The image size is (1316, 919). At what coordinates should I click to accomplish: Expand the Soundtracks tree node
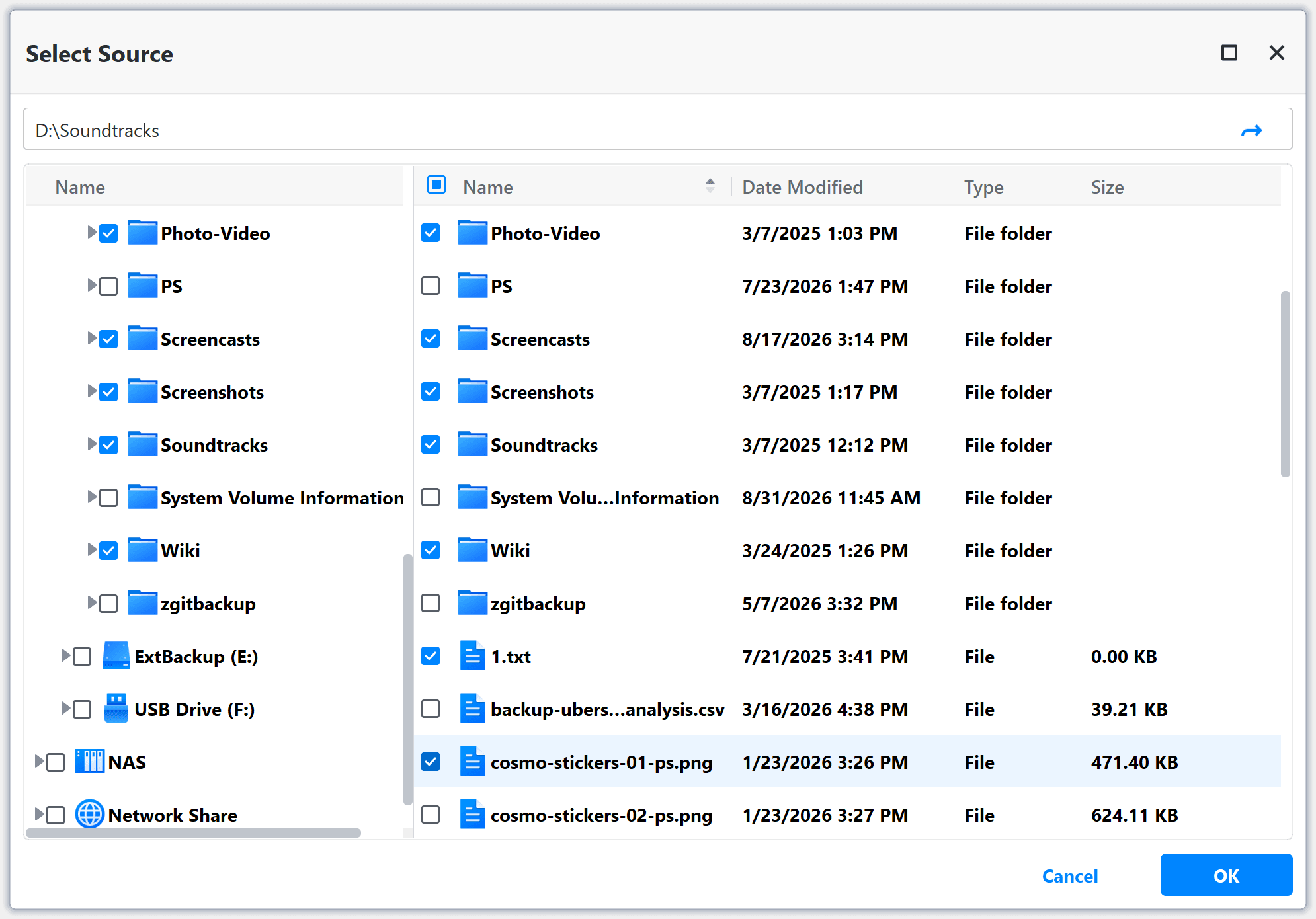92,444
